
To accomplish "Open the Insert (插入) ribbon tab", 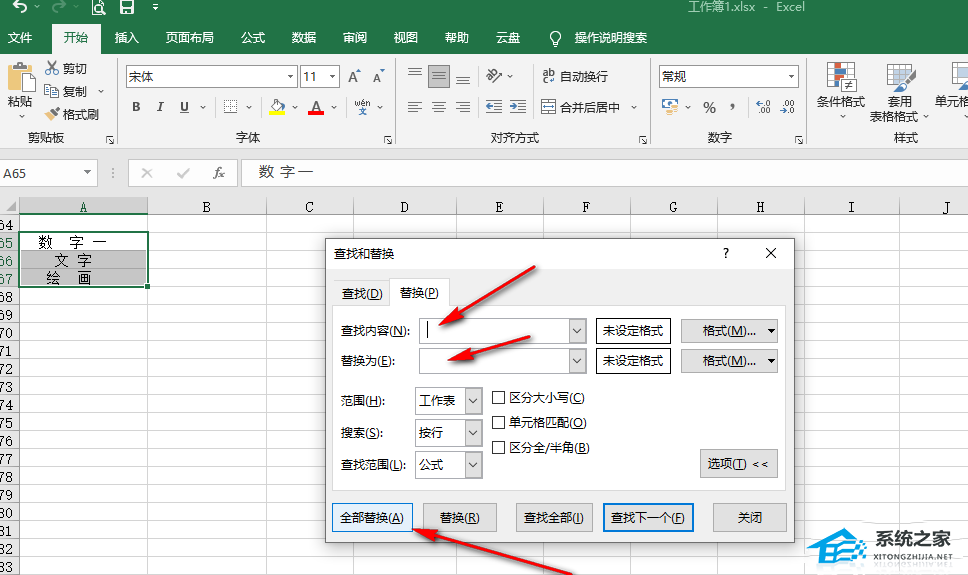I will click(x=127, y=38).
